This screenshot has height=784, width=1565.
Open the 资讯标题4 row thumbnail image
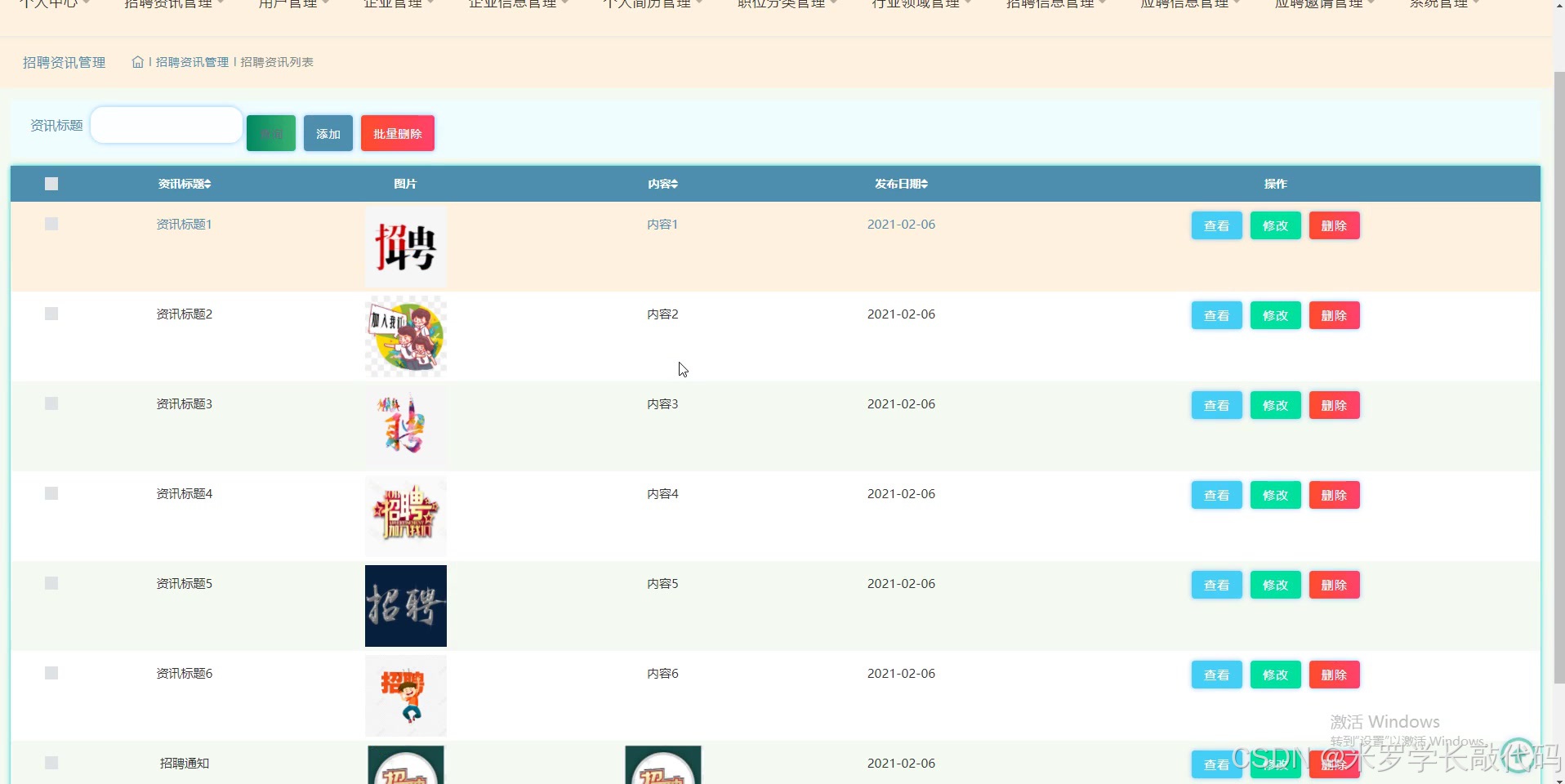click(x=406, y=516)
